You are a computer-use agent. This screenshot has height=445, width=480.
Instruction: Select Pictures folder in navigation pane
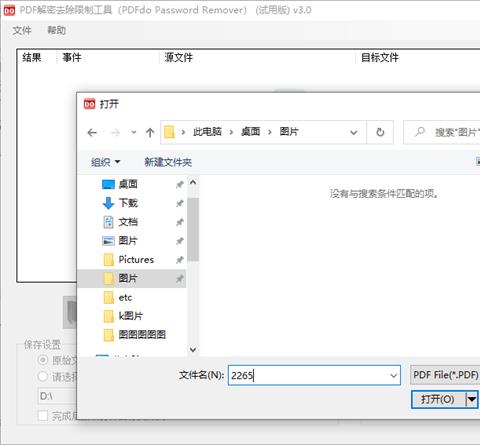pyautogui.click(x=132, y=259)
